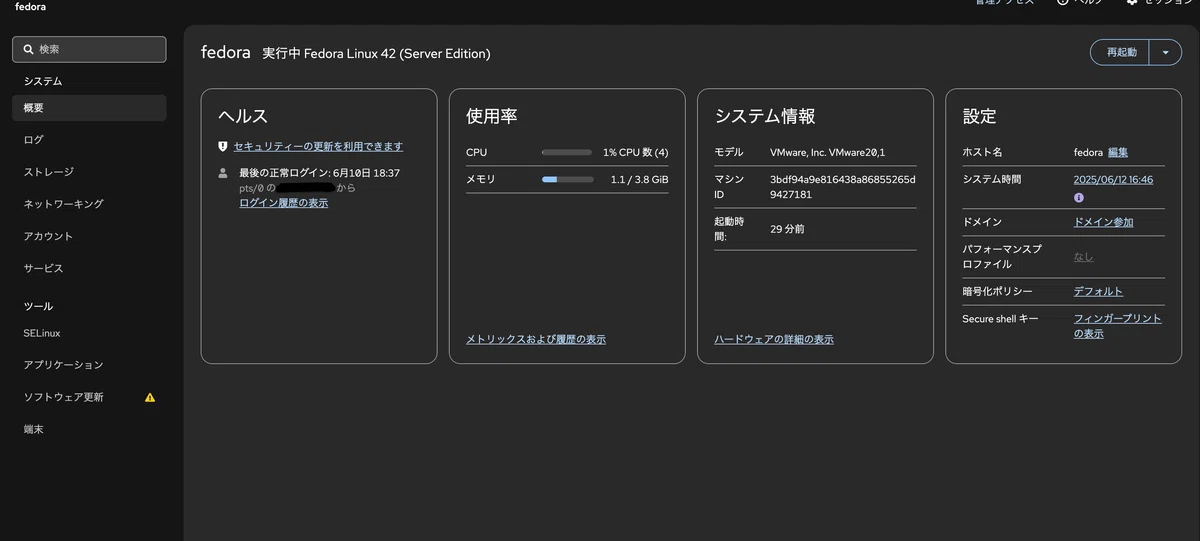Focus the 検索 search field
Screen dimensions: 1200x541
(89, 49)
